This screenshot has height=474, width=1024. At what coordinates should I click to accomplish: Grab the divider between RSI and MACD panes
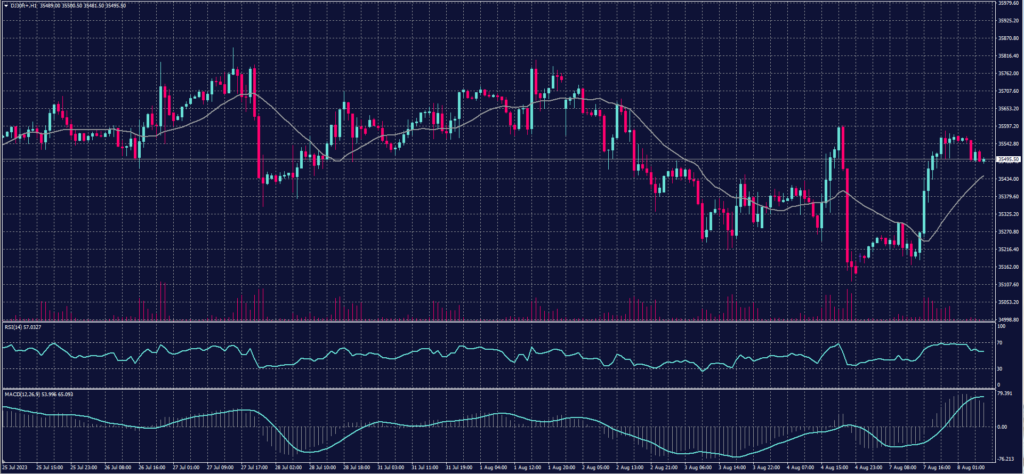500,388
